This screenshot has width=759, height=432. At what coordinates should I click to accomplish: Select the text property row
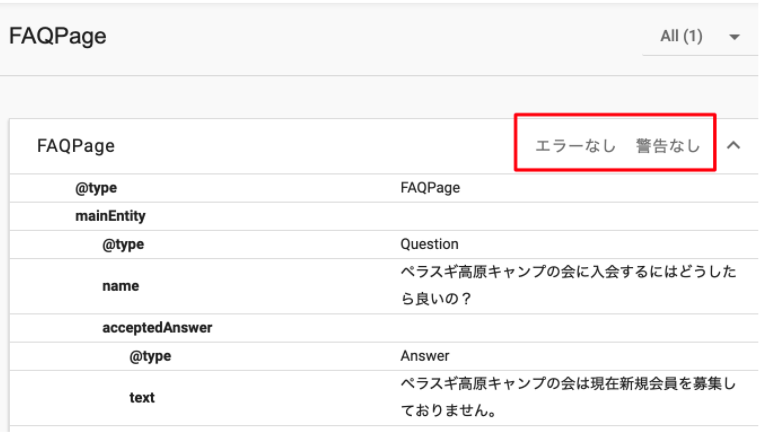tap(142, 397)
